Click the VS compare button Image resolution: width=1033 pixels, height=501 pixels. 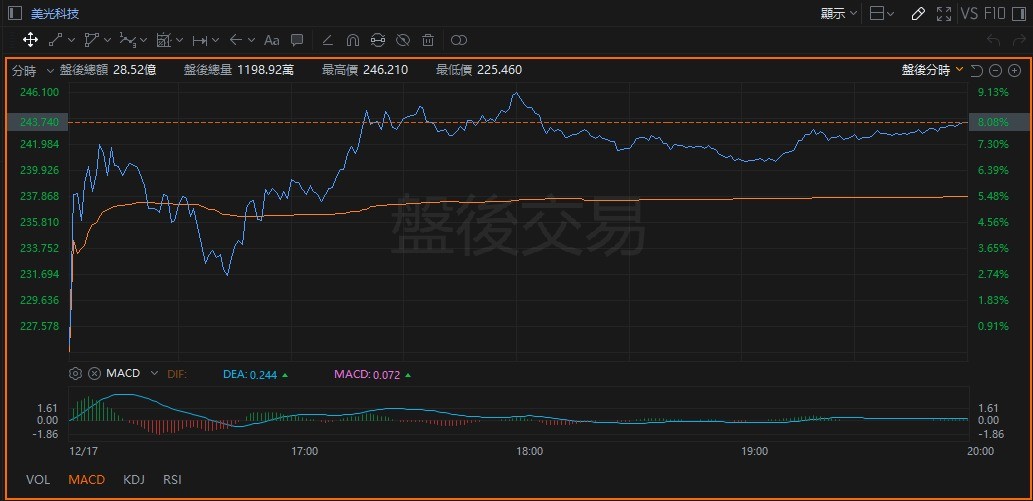(969, 13)
